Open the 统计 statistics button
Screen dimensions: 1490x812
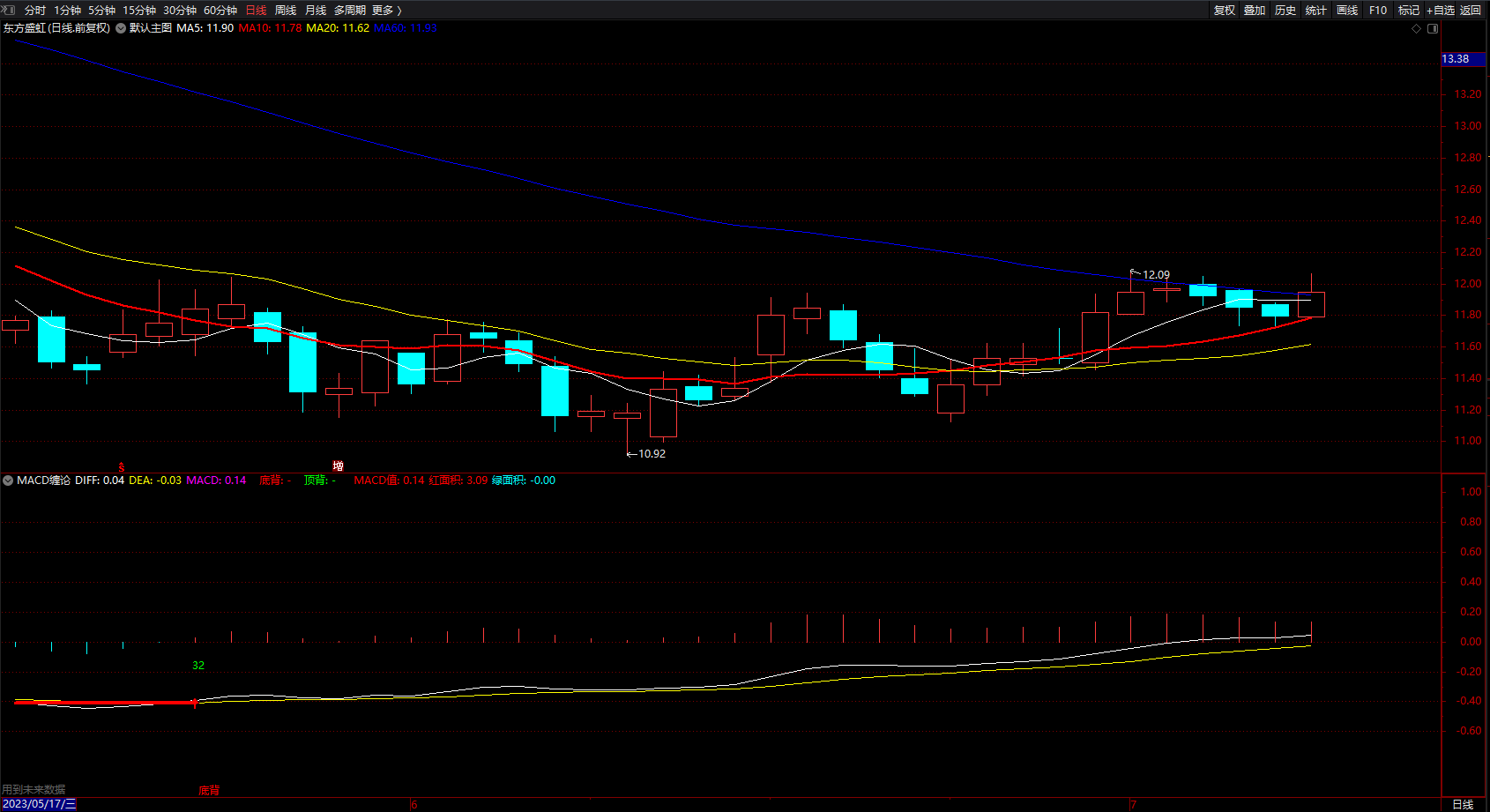(1316, 11)
